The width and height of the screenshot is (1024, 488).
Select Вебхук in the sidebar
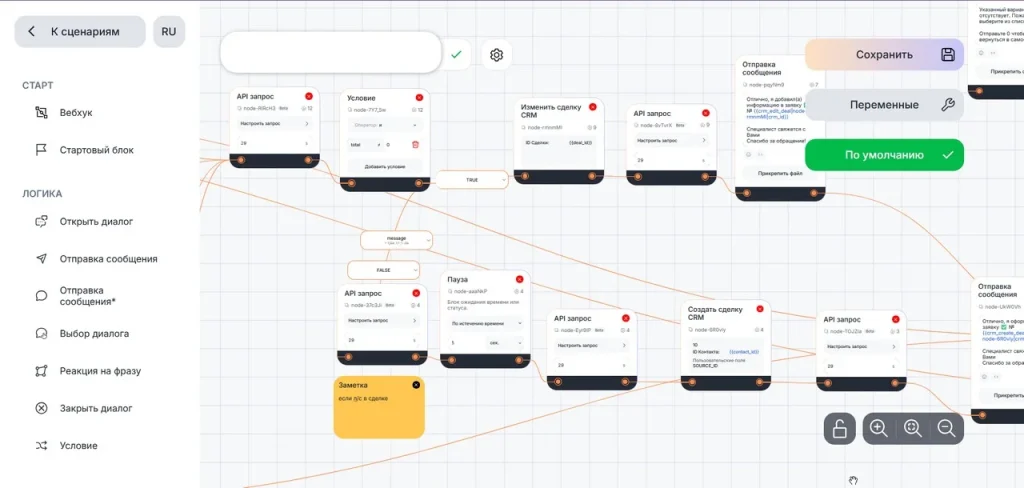pos(76,113)
